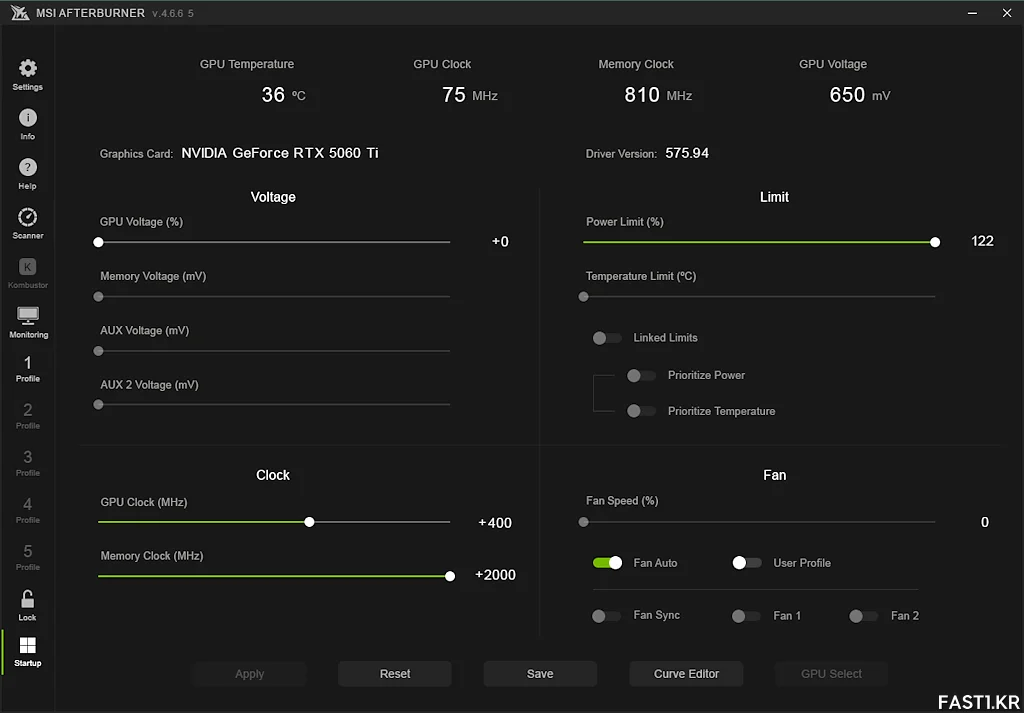
Task: Click the Clock section heading
Action: [x=273, y=475]
